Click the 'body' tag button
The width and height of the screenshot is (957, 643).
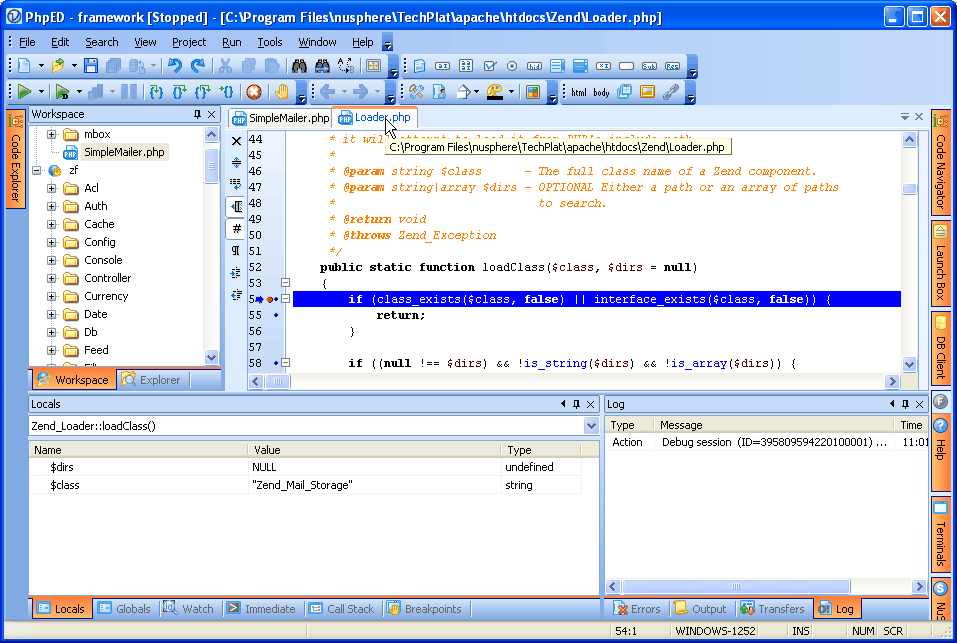tap(601, 92)
